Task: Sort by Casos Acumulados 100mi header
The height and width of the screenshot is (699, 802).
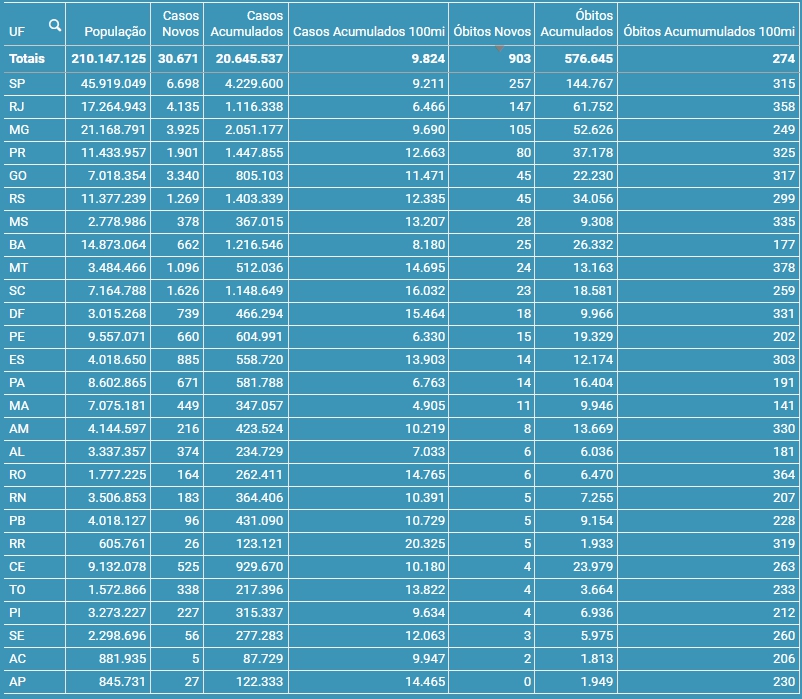Action: [366, 32]
